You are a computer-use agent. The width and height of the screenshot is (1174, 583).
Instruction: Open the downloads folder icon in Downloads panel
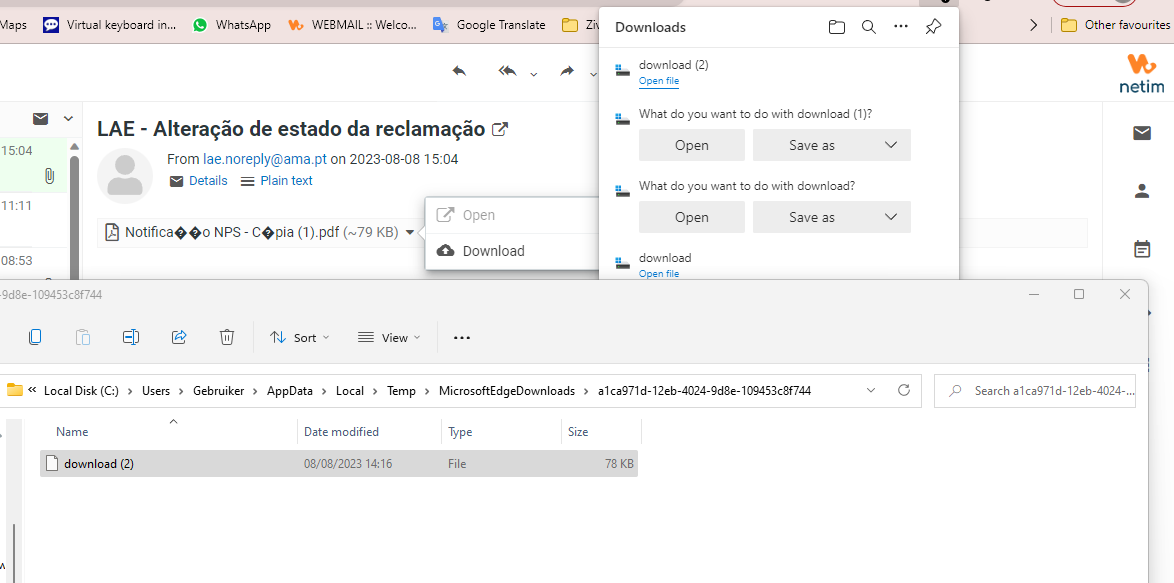[837, 27]
